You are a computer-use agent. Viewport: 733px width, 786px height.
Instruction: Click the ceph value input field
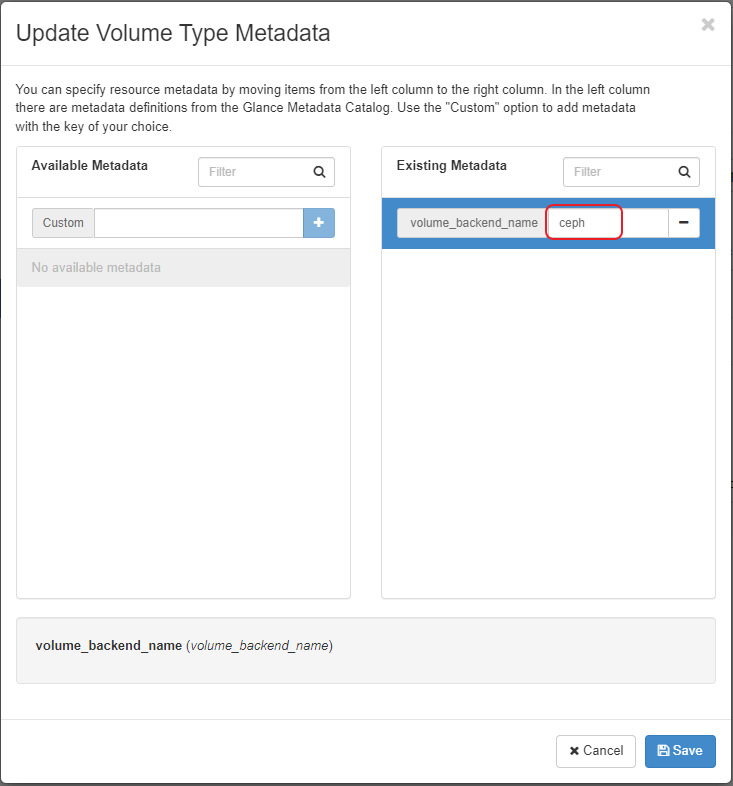tap(606, 223)
